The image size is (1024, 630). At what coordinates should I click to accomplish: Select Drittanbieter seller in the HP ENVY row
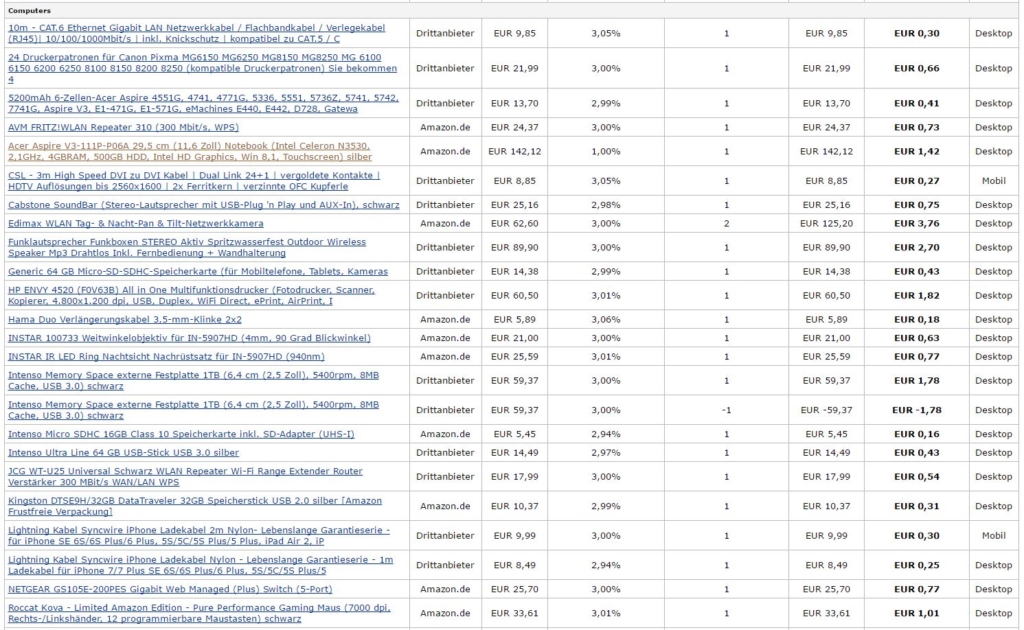coord(445,296)
